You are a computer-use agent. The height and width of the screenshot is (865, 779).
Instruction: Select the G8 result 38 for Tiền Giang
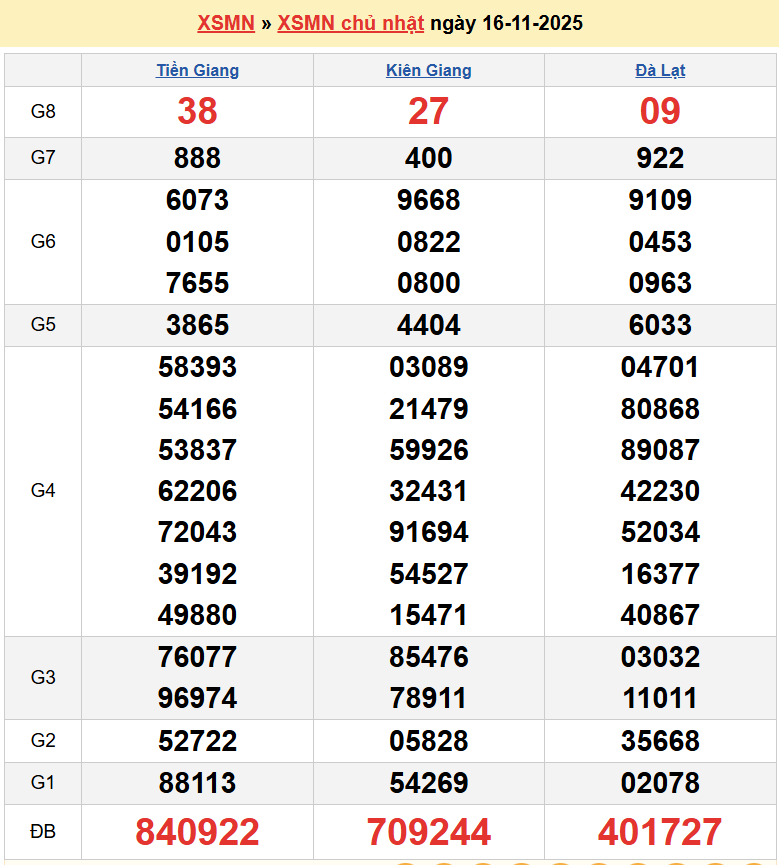click(197, 111)
